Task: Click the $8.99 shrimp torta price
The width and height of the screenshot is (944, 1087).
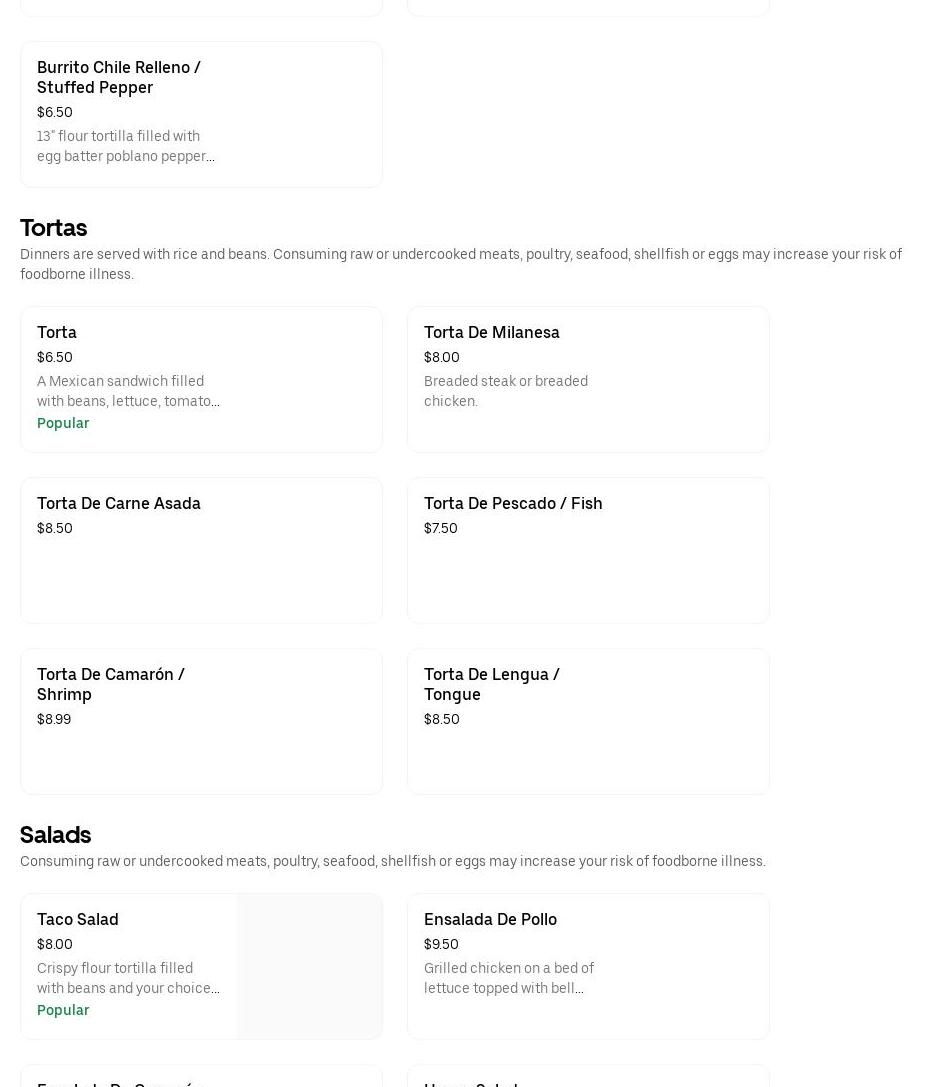Action: pyautogui.click(x=54, y=719)
